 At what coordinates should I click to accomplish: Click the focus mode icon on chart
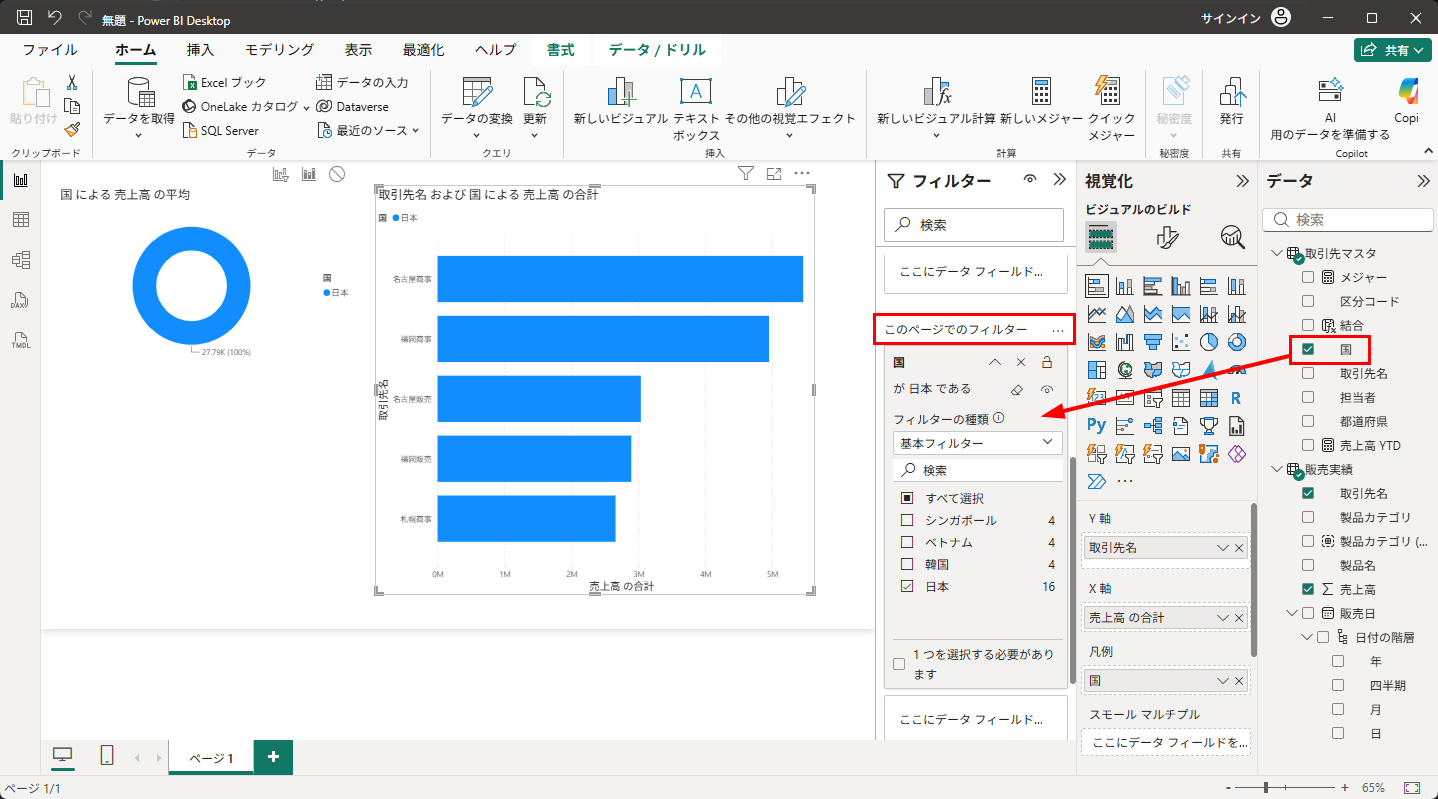tap(773, 174)
